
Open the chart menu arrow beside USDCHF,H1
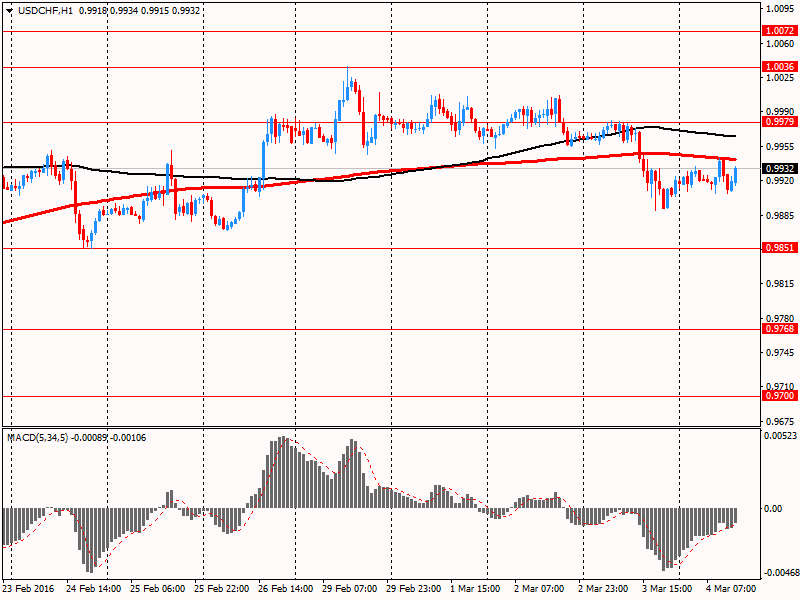9,11
